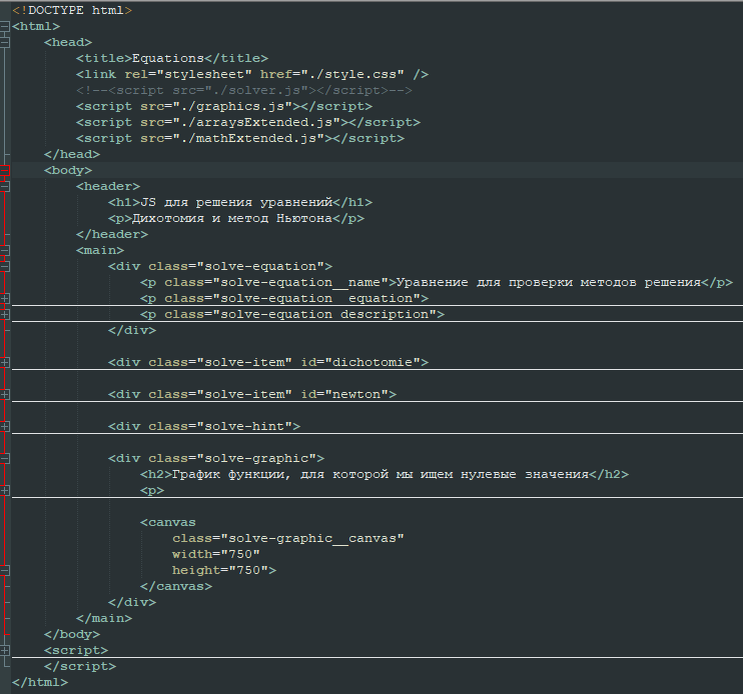Click the closing </head> tag
Viewport: 743px width, 694px height.
[72, 154]
